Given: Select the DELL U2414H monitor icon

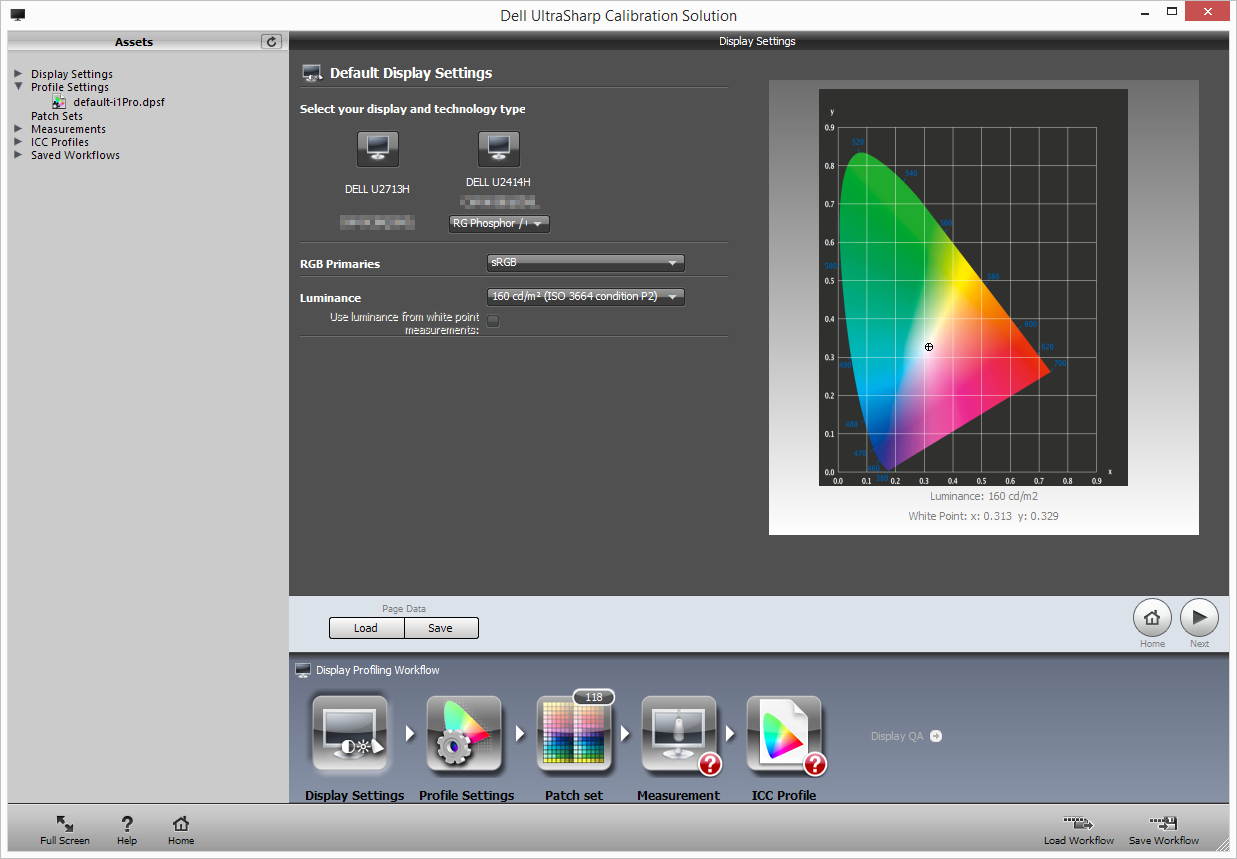Looking at the screenshot, I should [x=498, y=149].
